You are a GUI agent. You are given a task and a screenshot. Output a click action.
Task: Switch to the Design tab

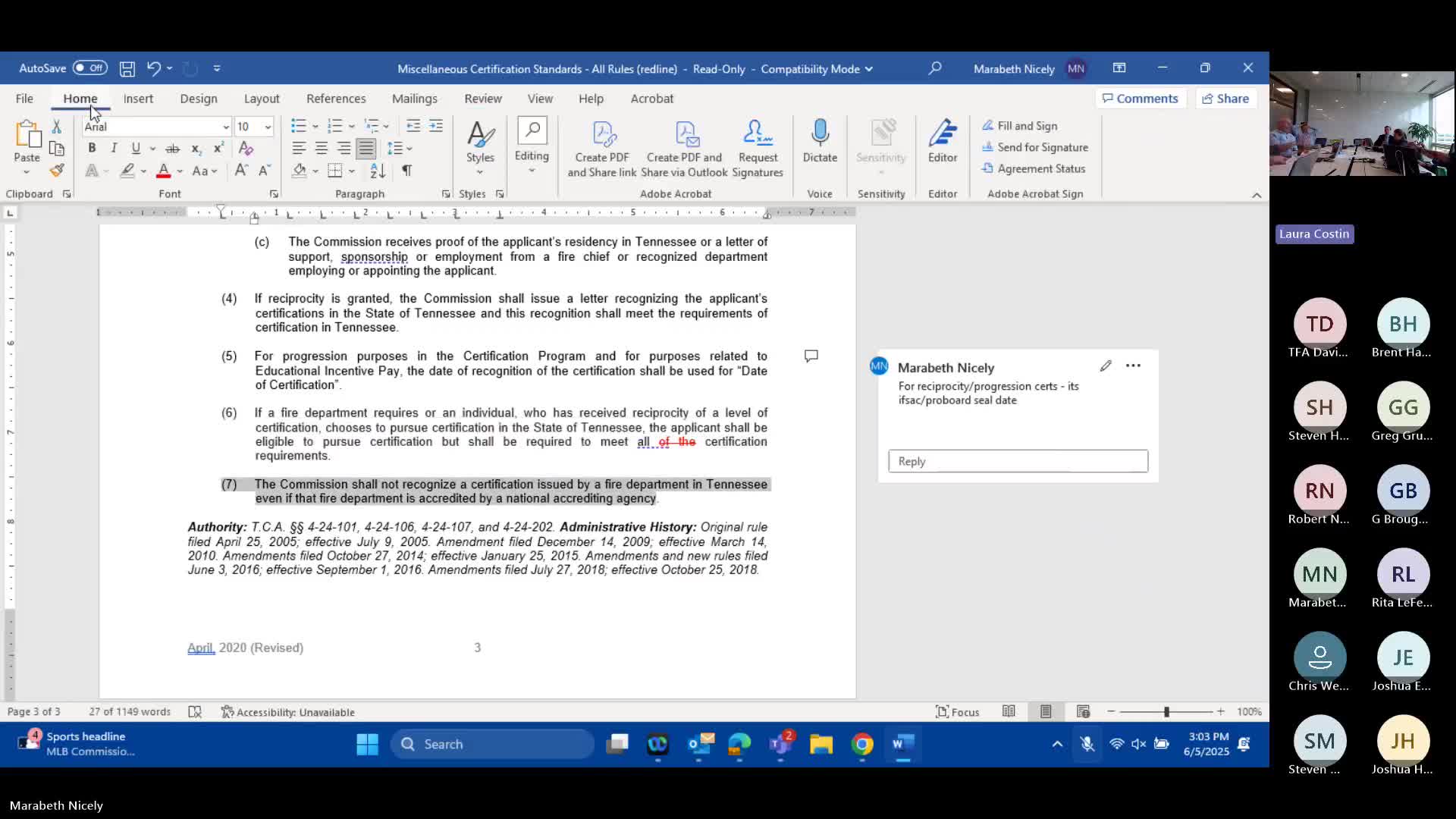[x=199, y=99]
